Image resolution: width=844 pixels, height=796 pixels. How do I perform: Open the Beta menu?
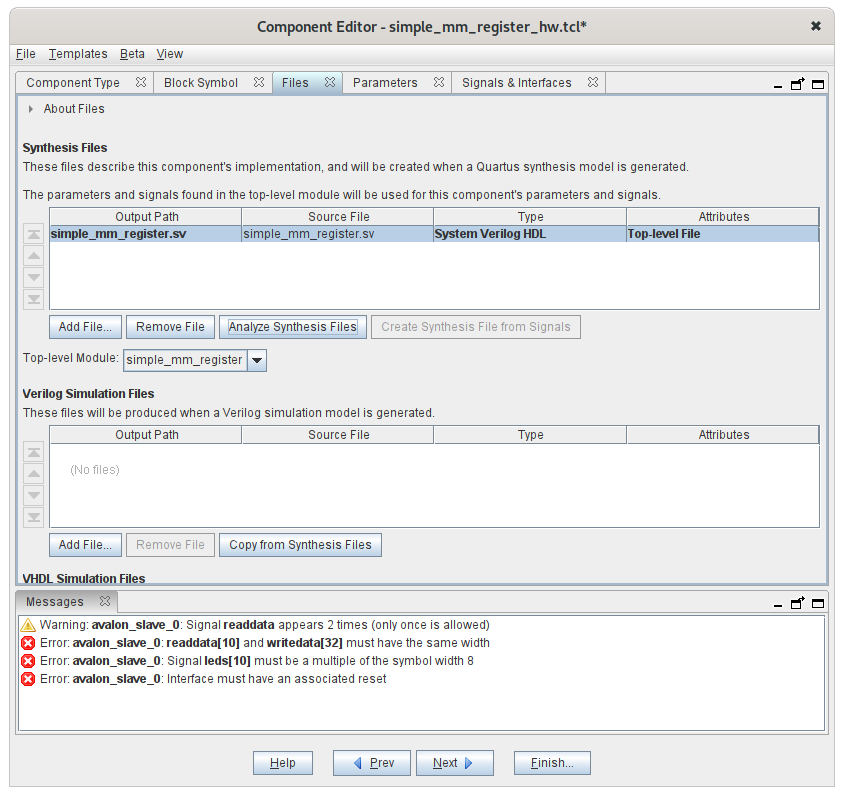tap(132, 54)
